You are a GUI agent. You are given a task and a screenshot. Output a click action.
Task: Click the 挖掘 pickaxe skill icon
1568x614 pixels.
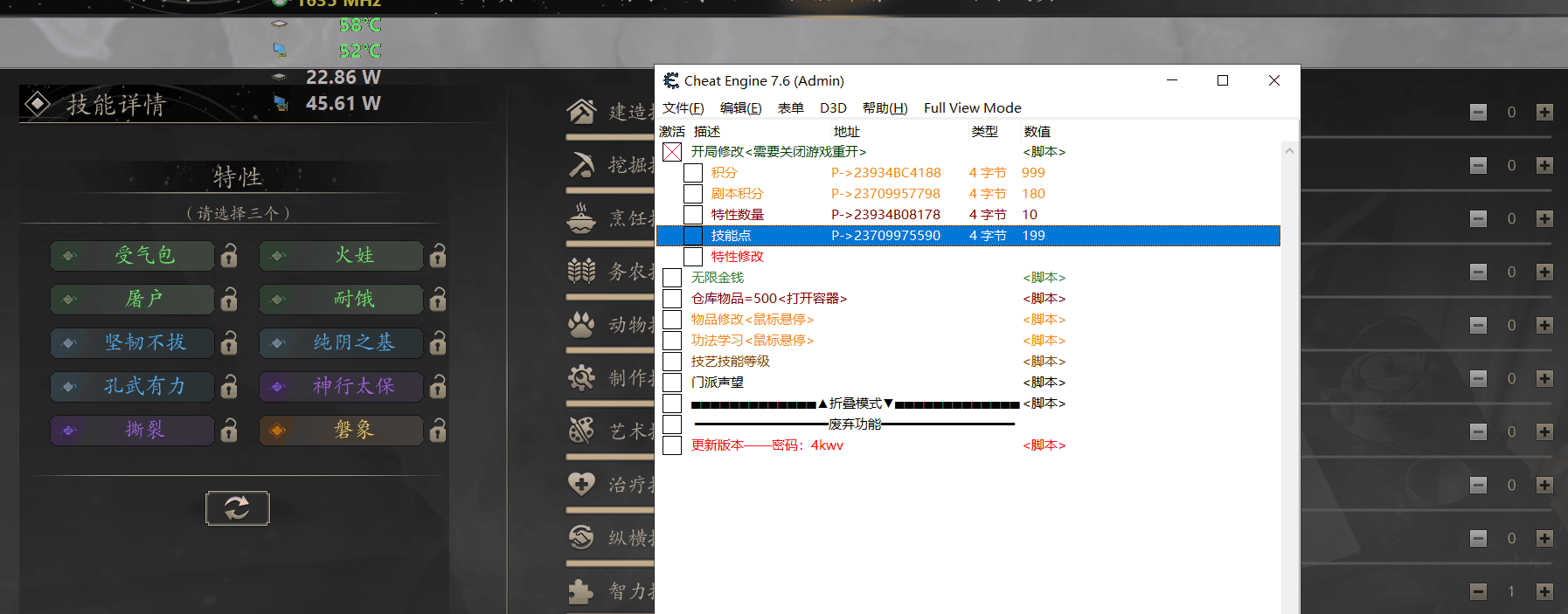(x=581, y=164)
